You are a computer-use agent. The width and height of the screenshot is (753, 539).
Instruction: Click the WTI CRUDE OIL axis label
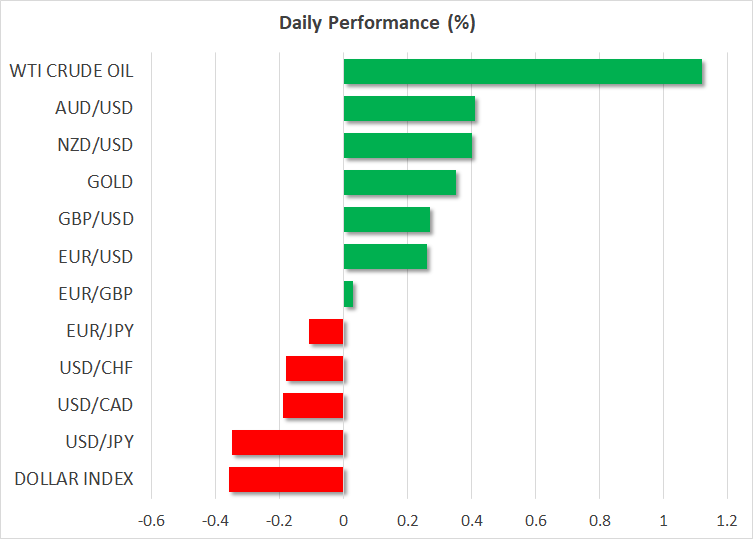pos(71,71)
